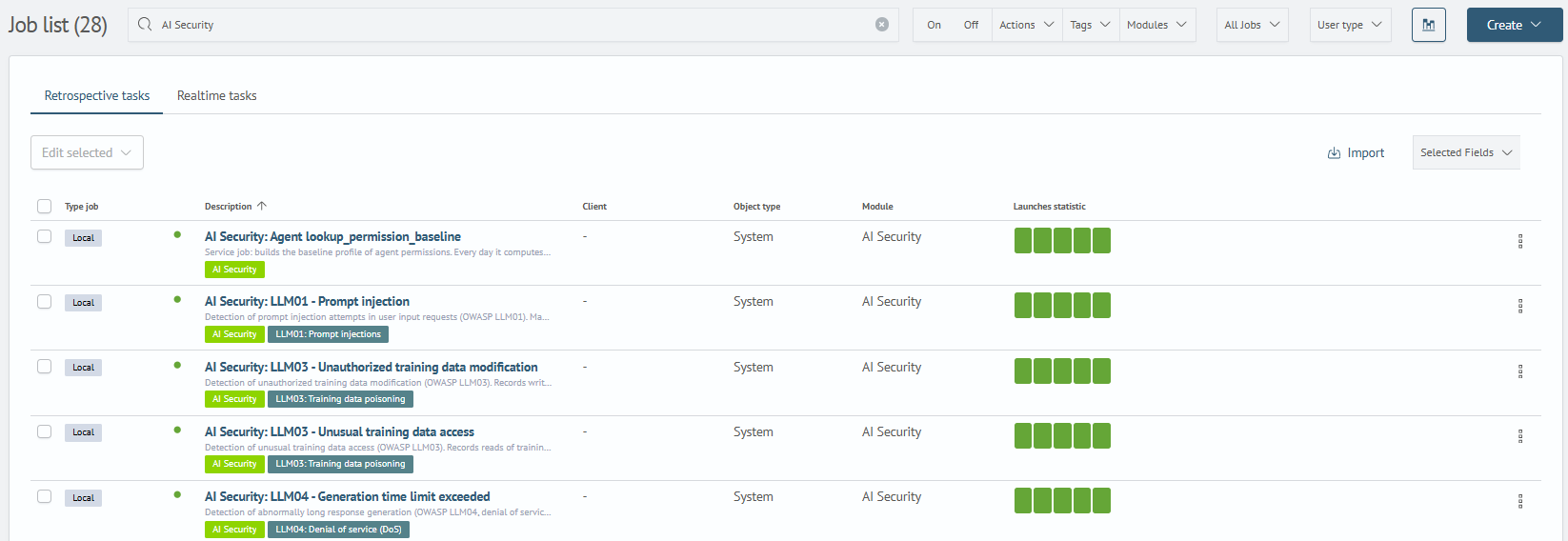
Task: Open the All Jobs dropdown
Action: pyautogui.click(x=1253, y=25)
